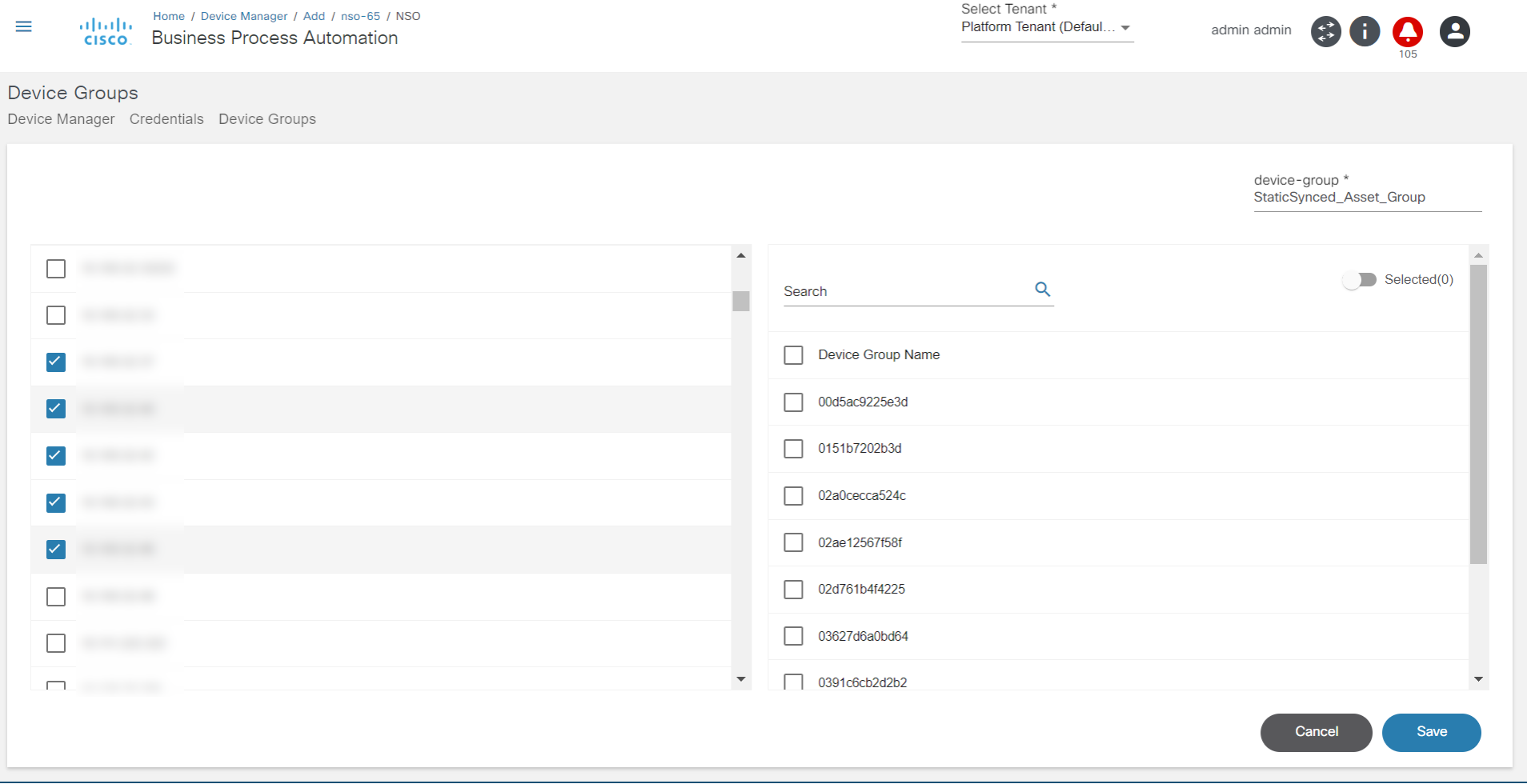1527x784 pixels.
Task: Switch to the Device Manager tab
Action: pos(61,119)
